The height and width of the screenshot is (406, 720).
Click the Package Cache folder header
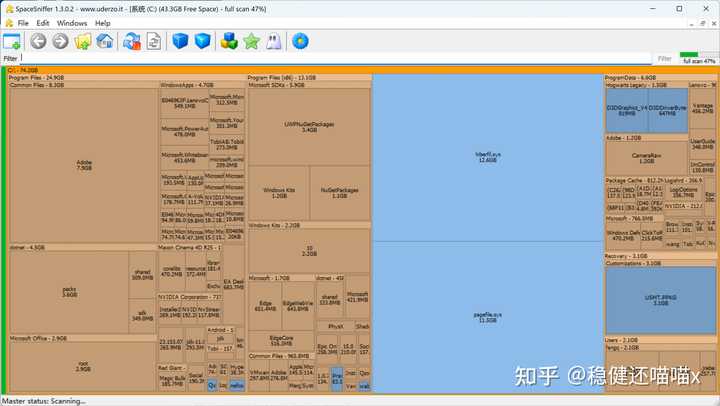tap(634, 180)
